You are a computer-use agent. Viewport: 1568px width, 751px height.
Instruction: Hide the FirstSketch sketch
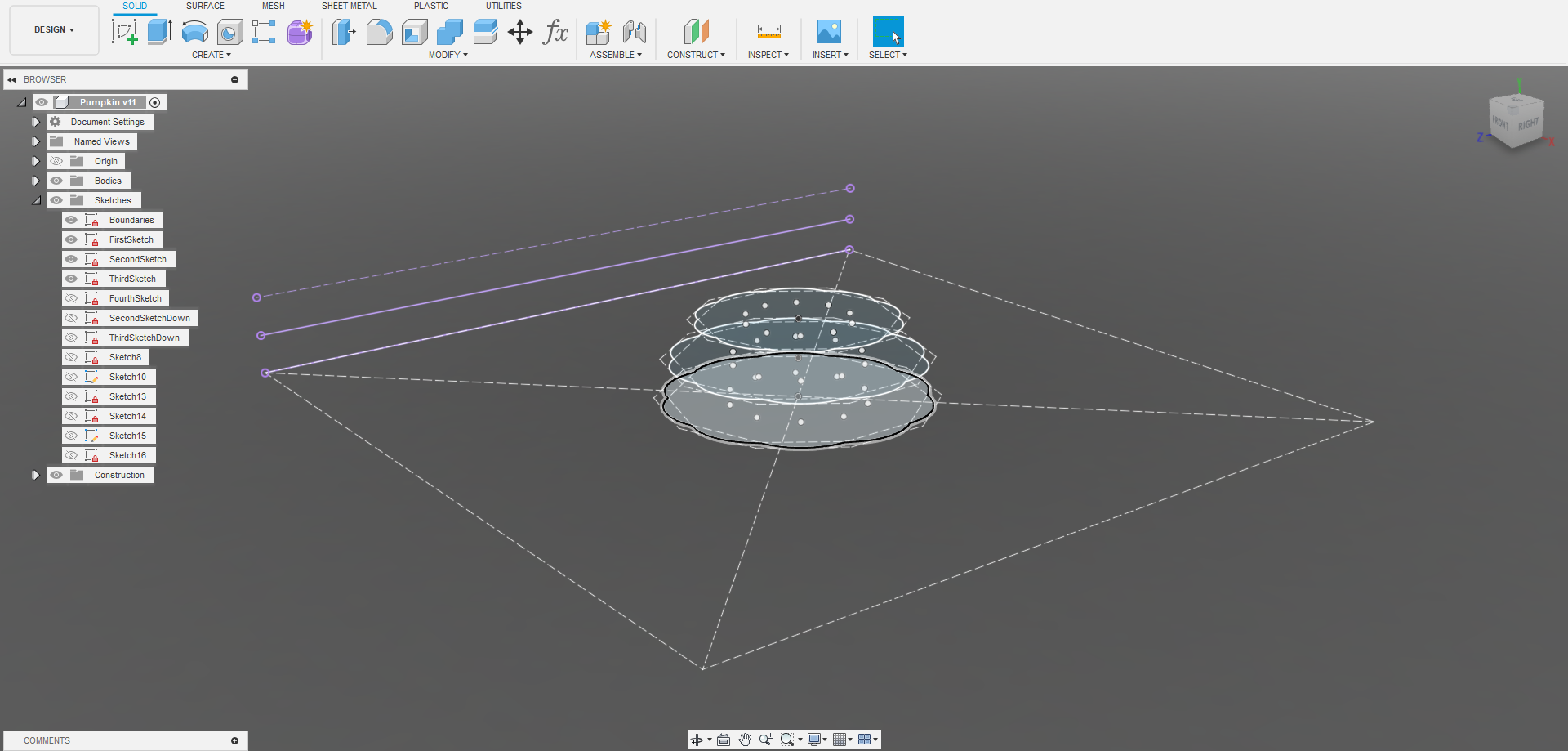click(71, 239)
